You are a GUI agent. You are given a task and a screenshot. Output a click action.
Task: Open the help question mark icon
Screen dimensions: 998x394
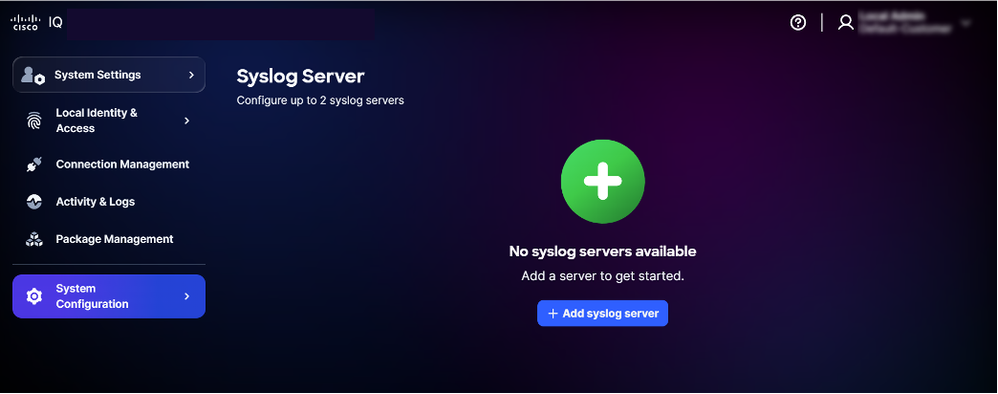point(798,23)
